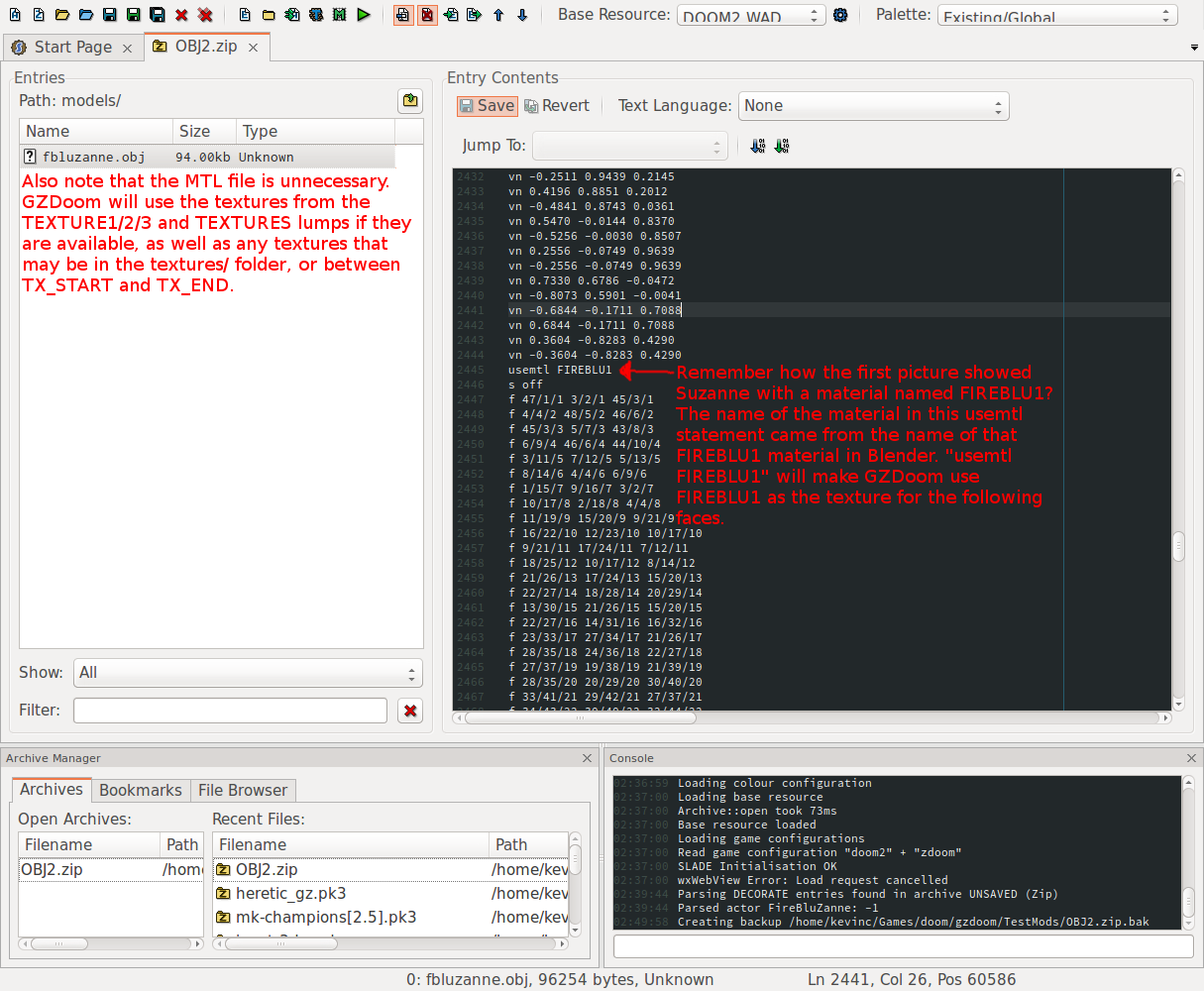Select OBJ2.zip in Open Archives list

111,869
